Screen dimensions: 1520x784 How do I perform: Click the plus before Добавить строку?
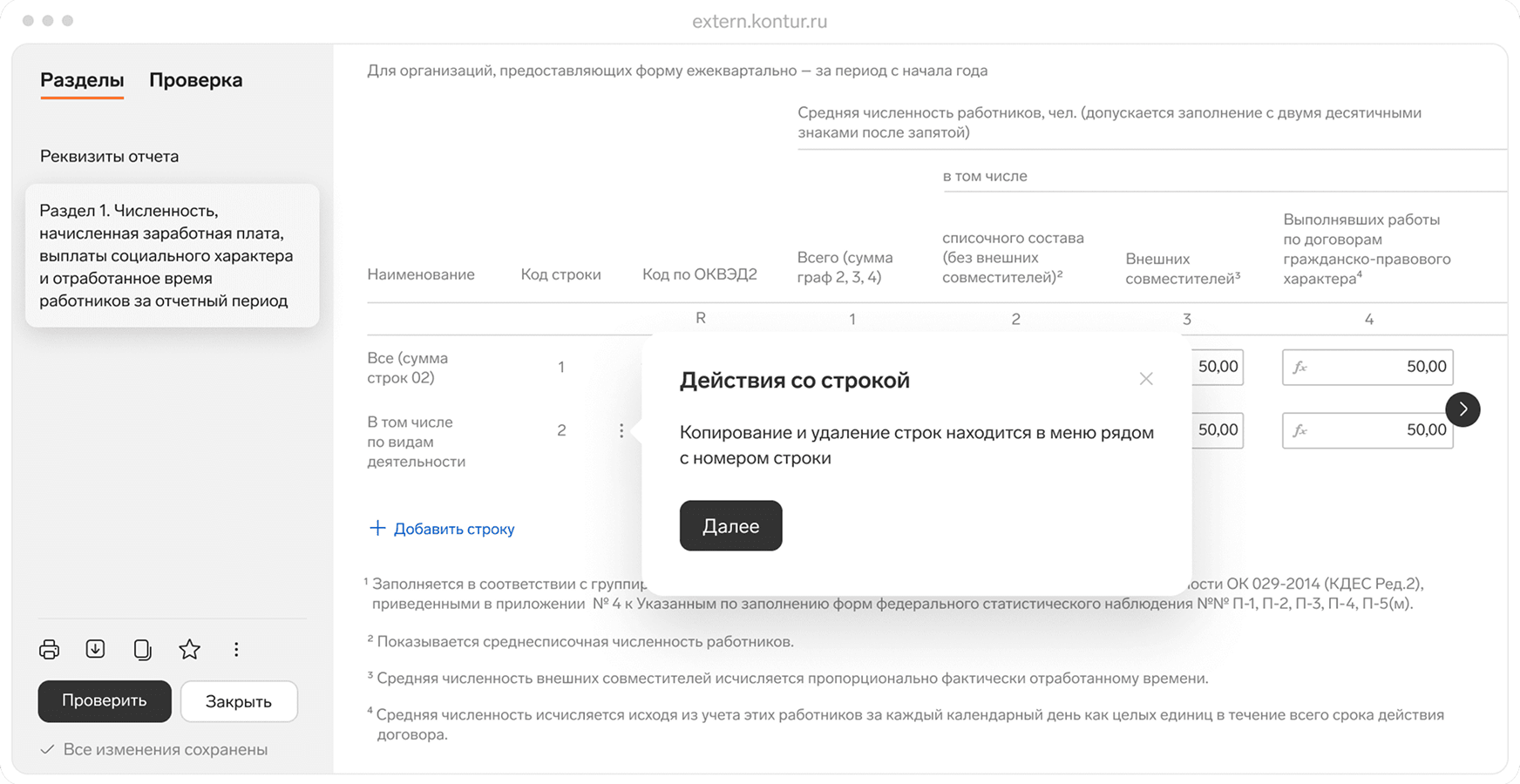(x=377, y=528)
